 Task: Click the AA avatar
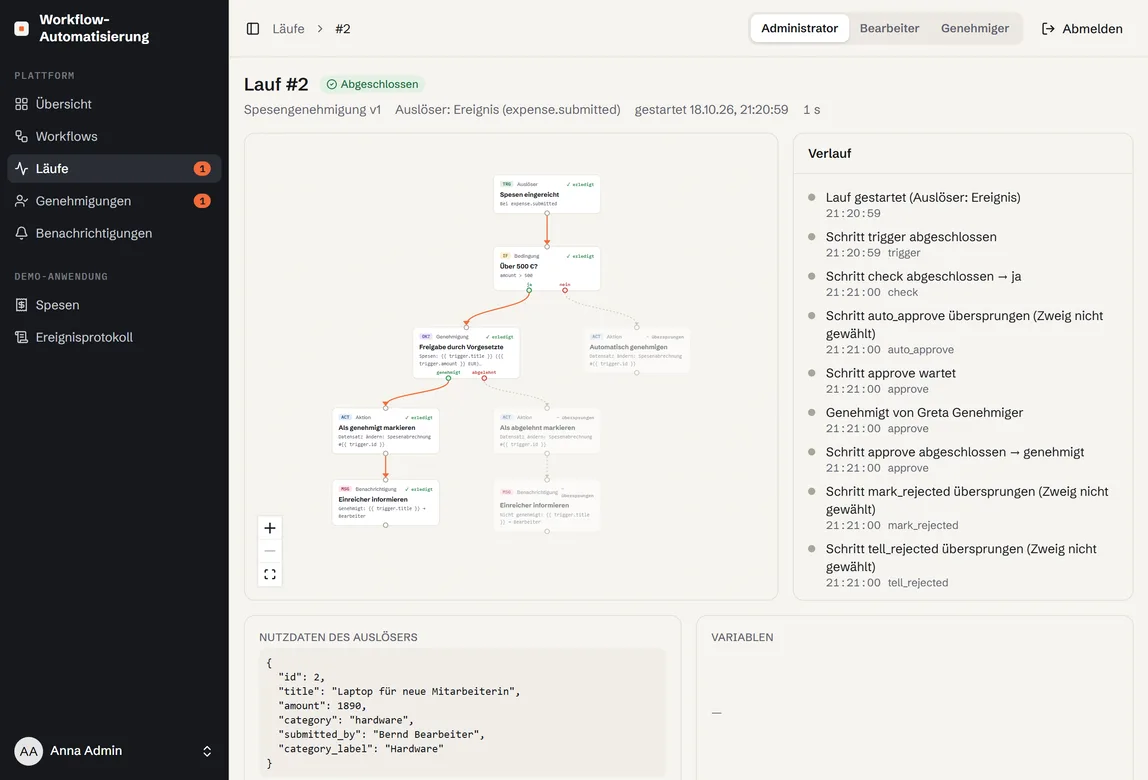29,751
